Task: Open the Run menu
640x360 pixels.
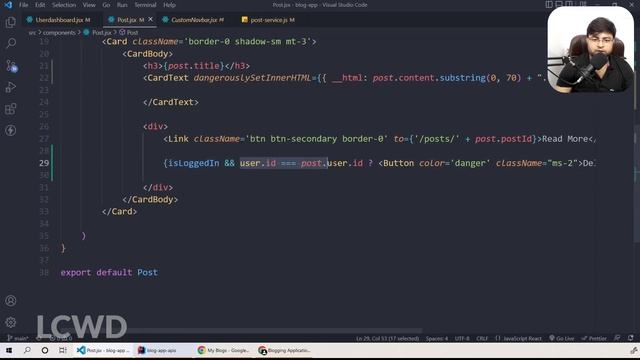Action: 122,5
